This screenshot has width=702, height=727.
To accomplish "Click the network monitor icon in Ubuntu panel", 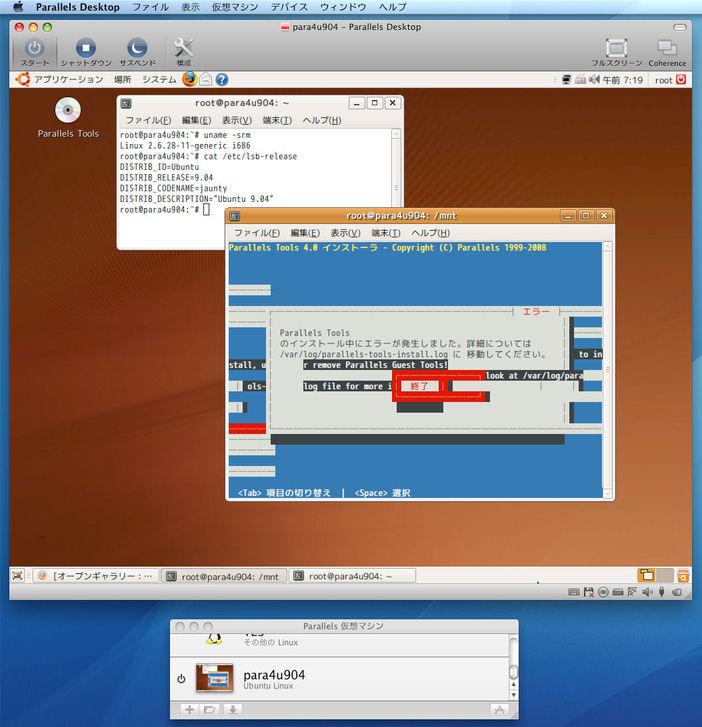I will click(567, 80).
